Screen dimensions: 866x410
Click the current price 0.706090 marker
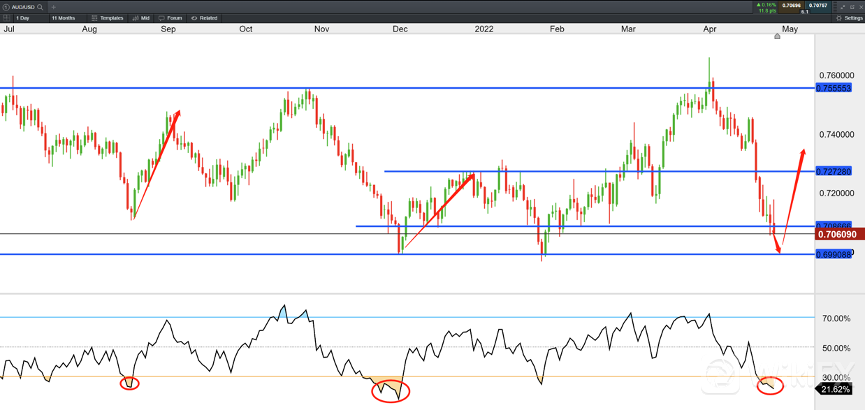click(x=834, y=234)
